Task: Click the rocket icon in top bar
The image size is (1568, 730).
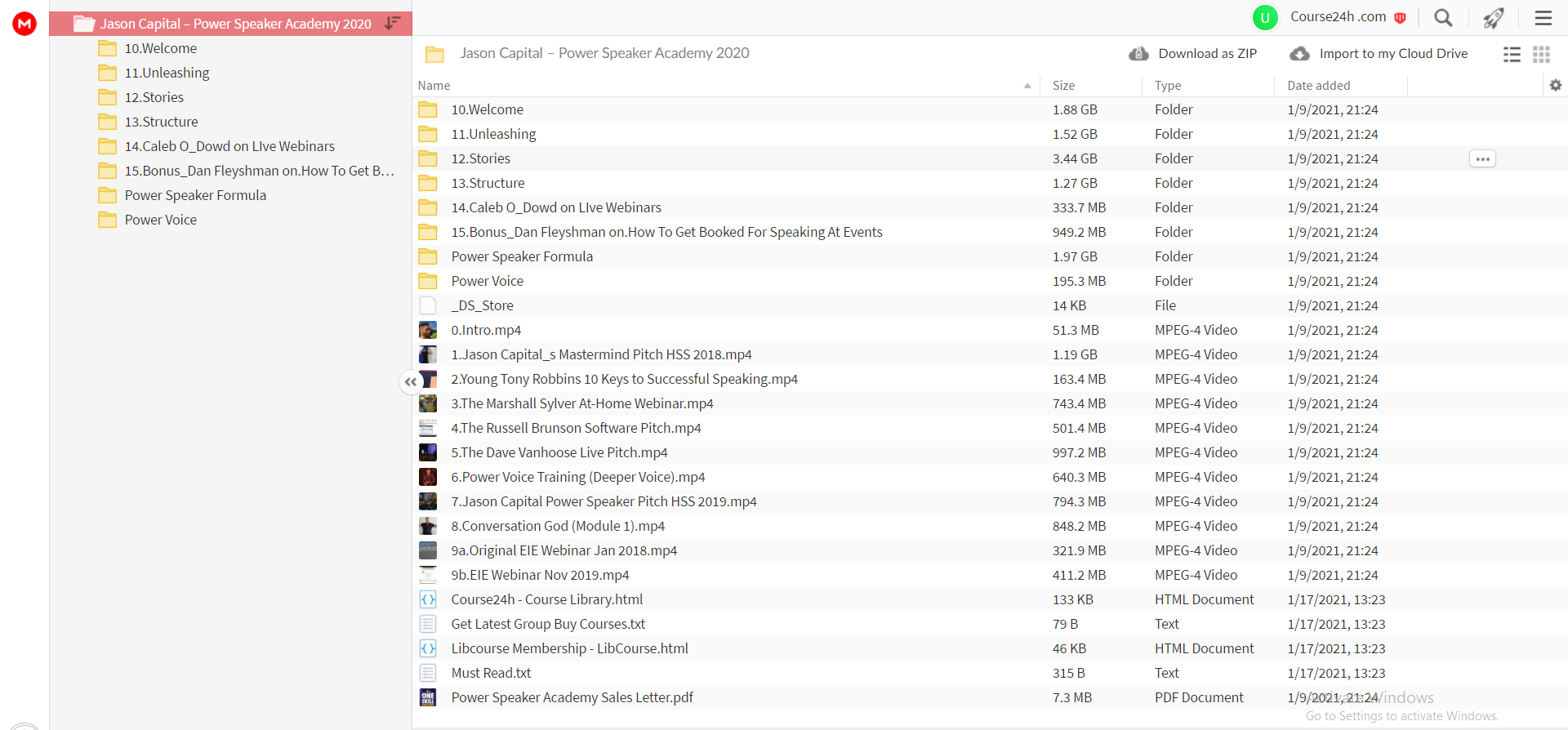Action: 1494,18
